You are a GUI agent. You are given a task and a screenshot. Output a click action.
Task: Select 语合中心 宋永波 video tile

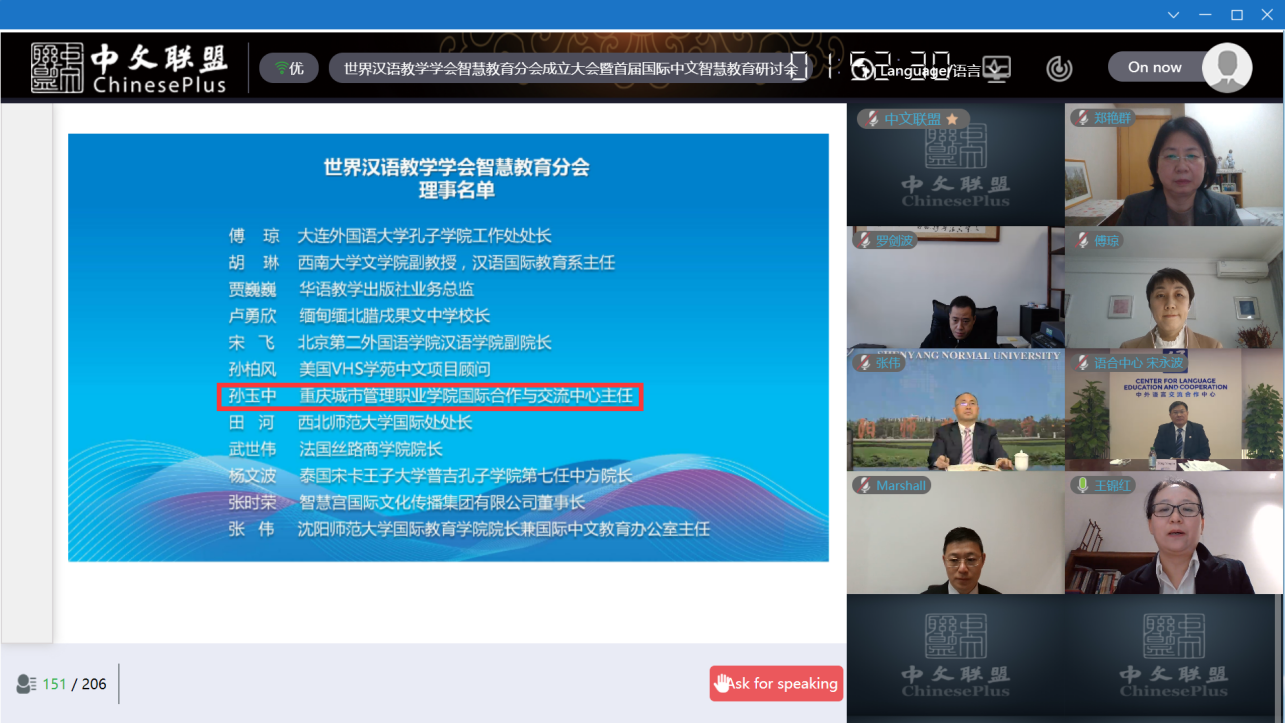pyautogui.click(x=1173, y=410)
